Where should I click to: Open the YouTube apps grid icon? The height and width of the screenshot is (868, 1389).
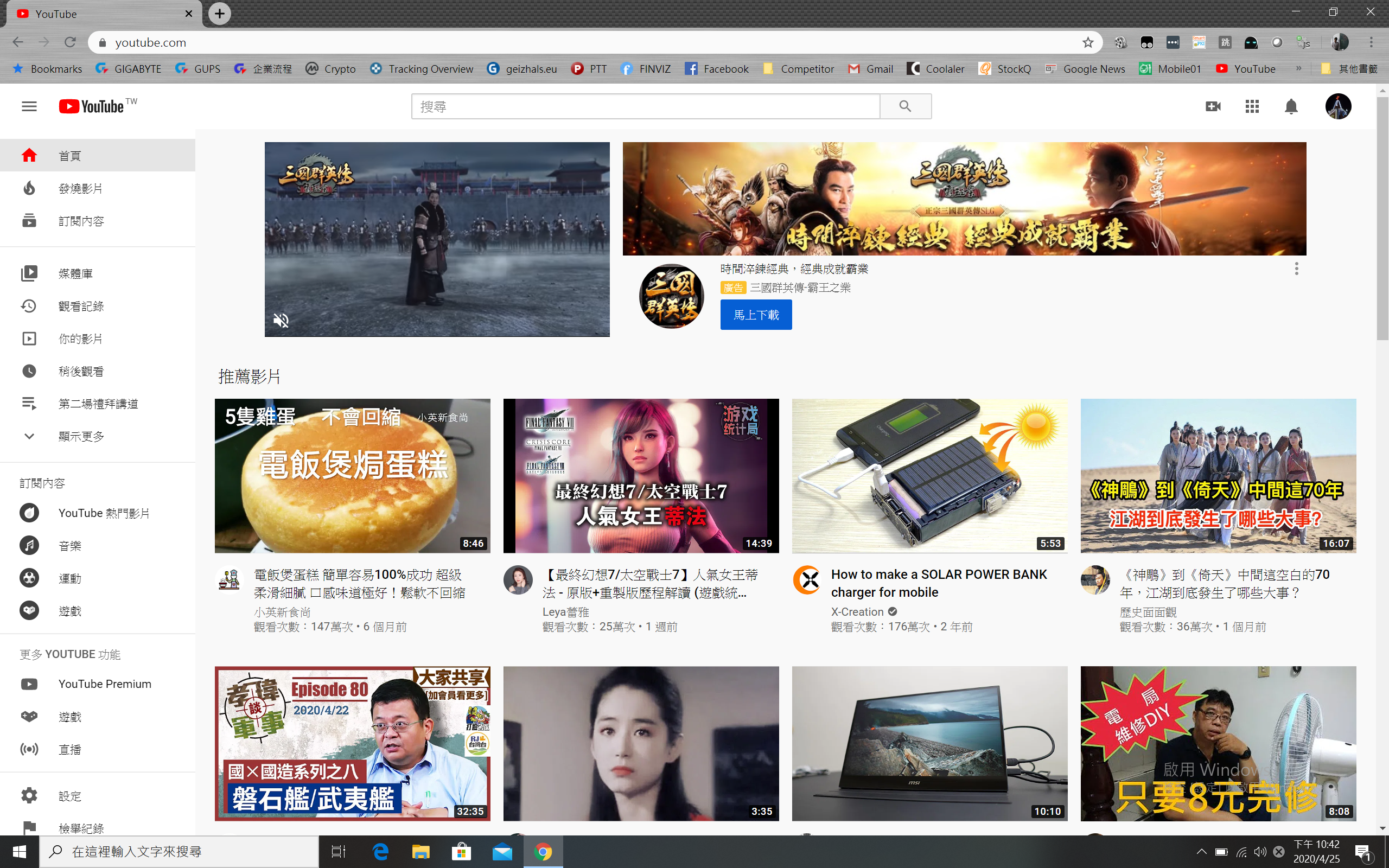click(1252, 106)
